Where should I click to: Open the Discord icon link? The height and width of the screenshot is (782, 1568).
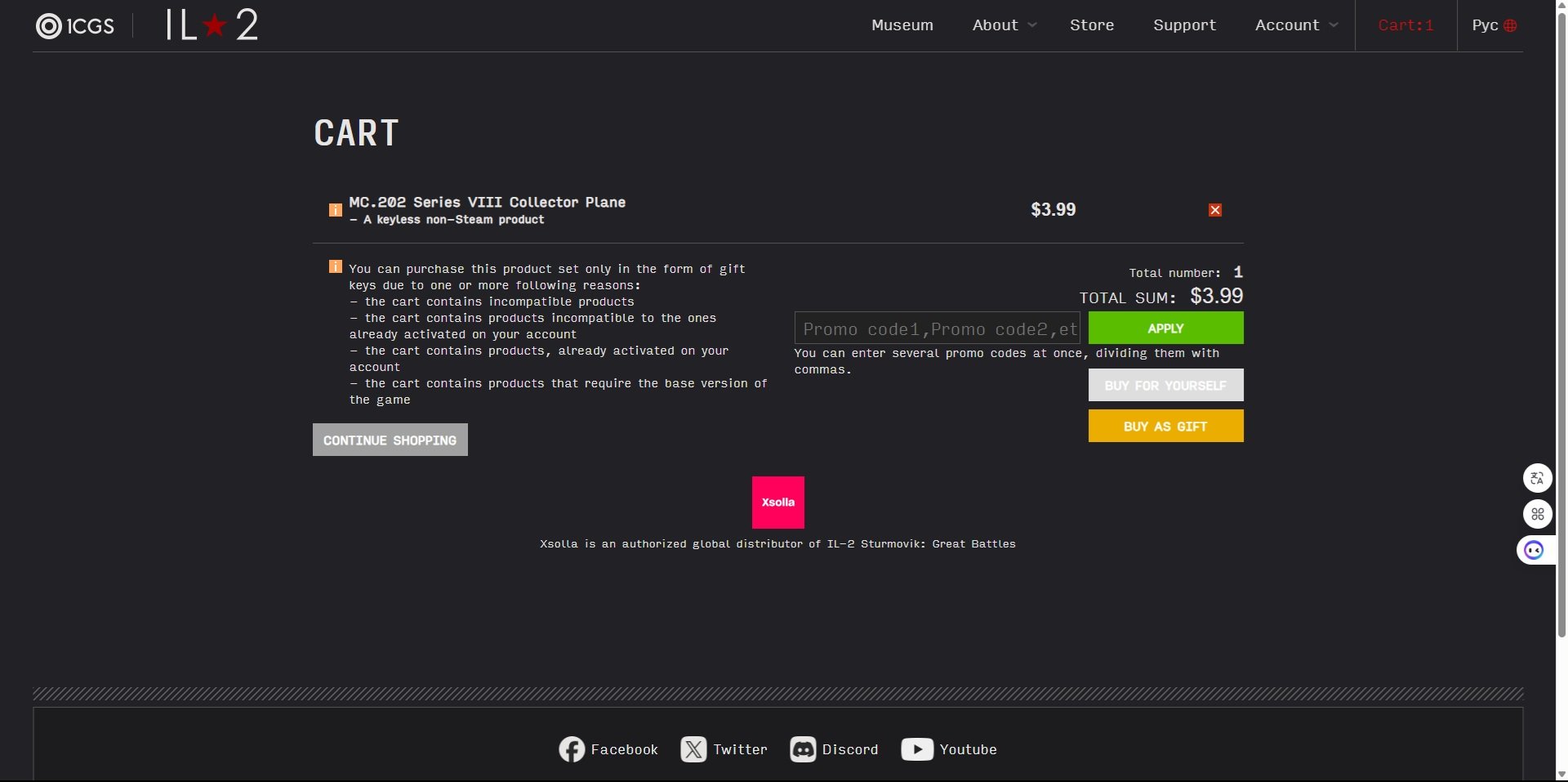click(803, 749)
